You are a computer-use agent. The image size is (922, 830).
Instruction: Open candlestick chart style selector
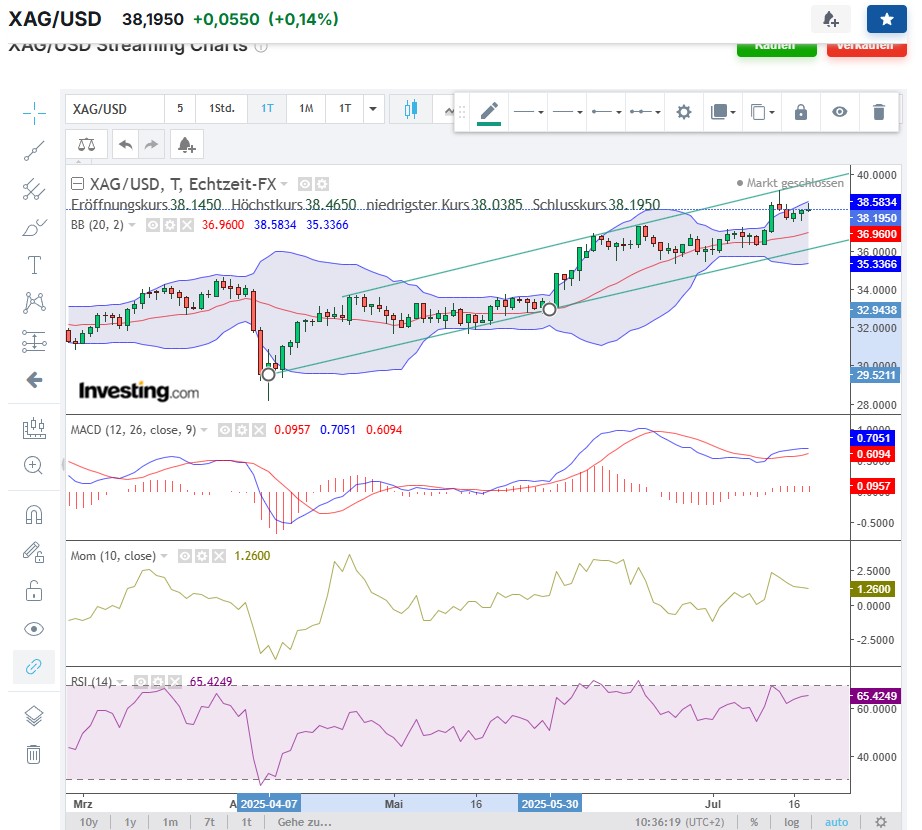[x=410, y=109]
